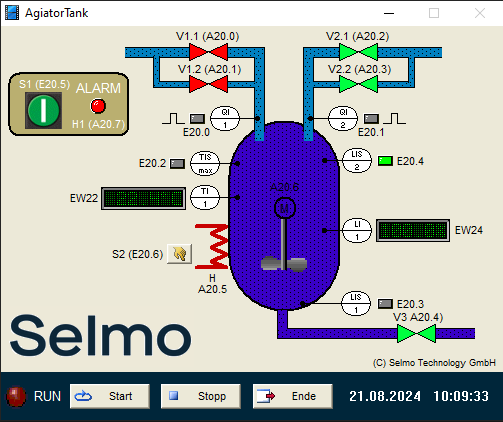This screenshot has width=503, height=422.
Task: Click the Ende exit button
Action: [293, 396]
